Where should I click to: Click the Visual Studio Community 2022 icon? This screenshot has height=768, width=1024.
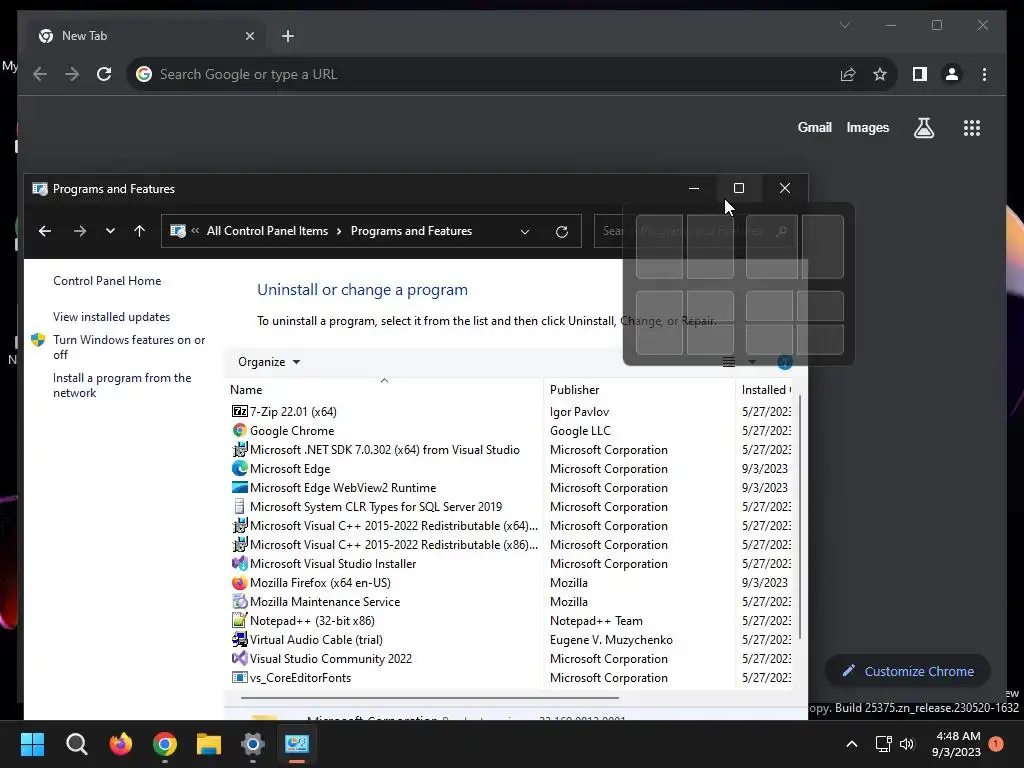click(240, 658)
